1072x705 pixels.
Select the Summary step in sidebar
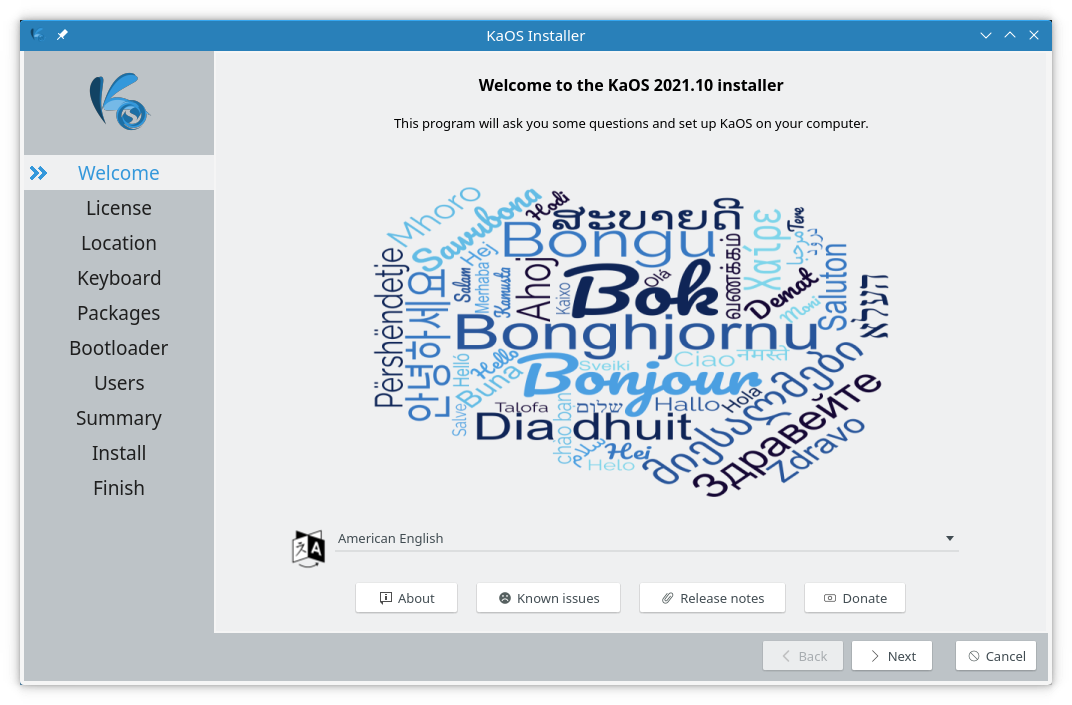[119, 418]
